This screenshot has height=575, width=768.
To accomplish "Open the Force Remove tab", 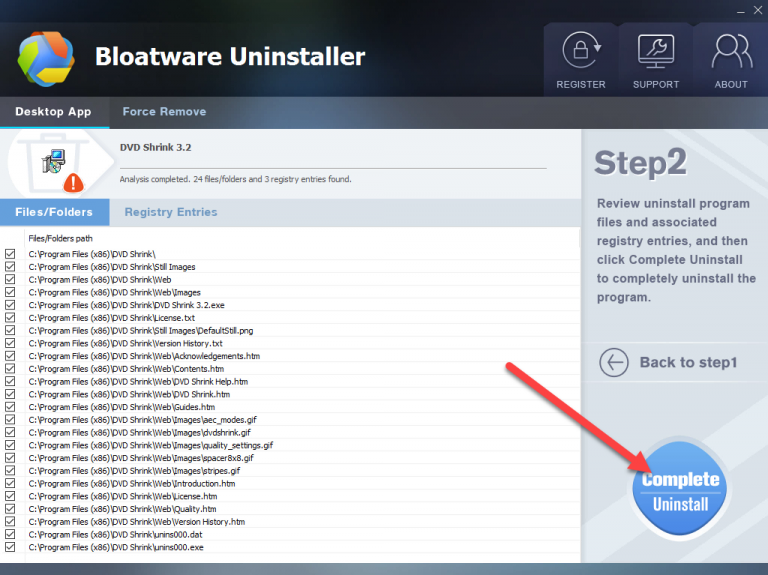I will click(x=164, y=112).
